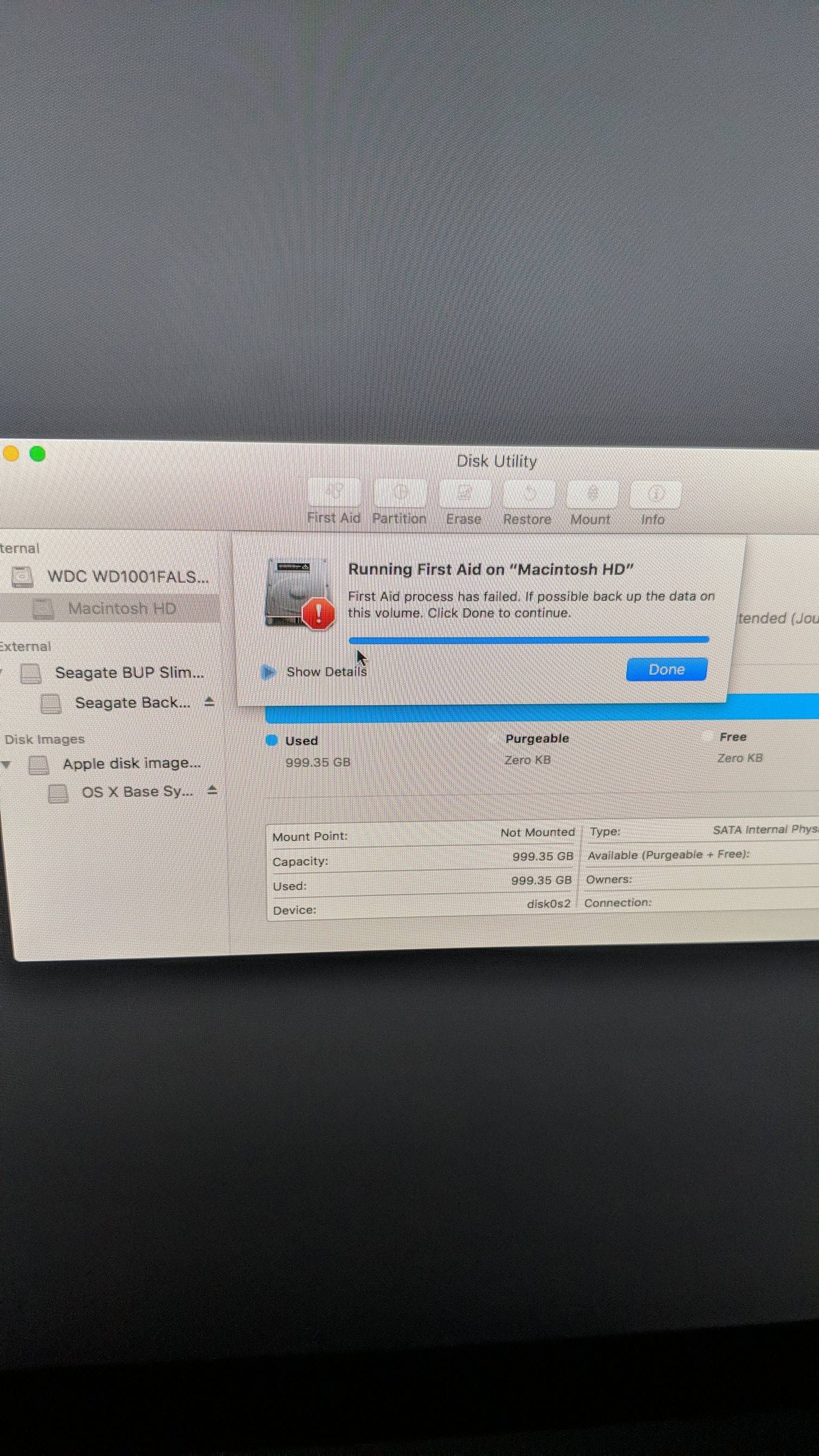Click the green zoom window button
This screenshot has height=1456, width=819.
(x=37, y=454)
